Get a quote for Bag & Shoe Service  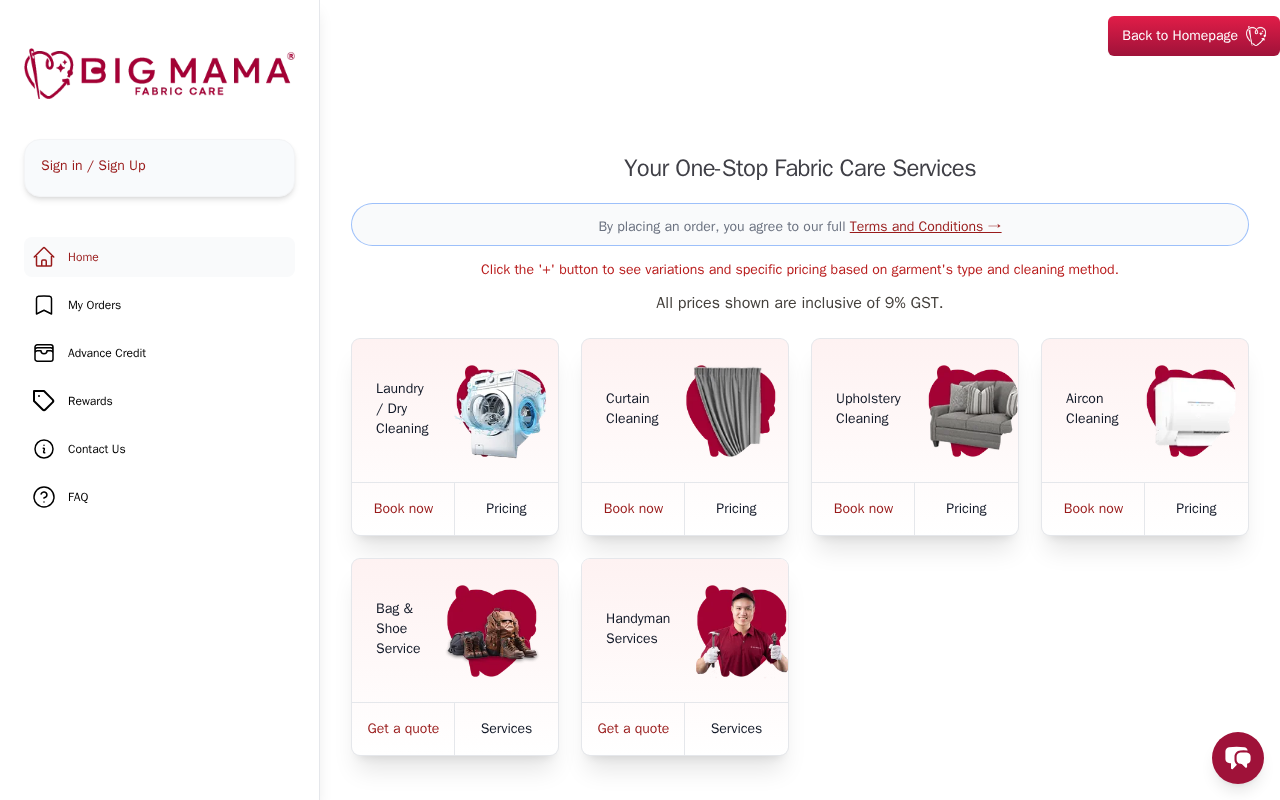[403, 728]
